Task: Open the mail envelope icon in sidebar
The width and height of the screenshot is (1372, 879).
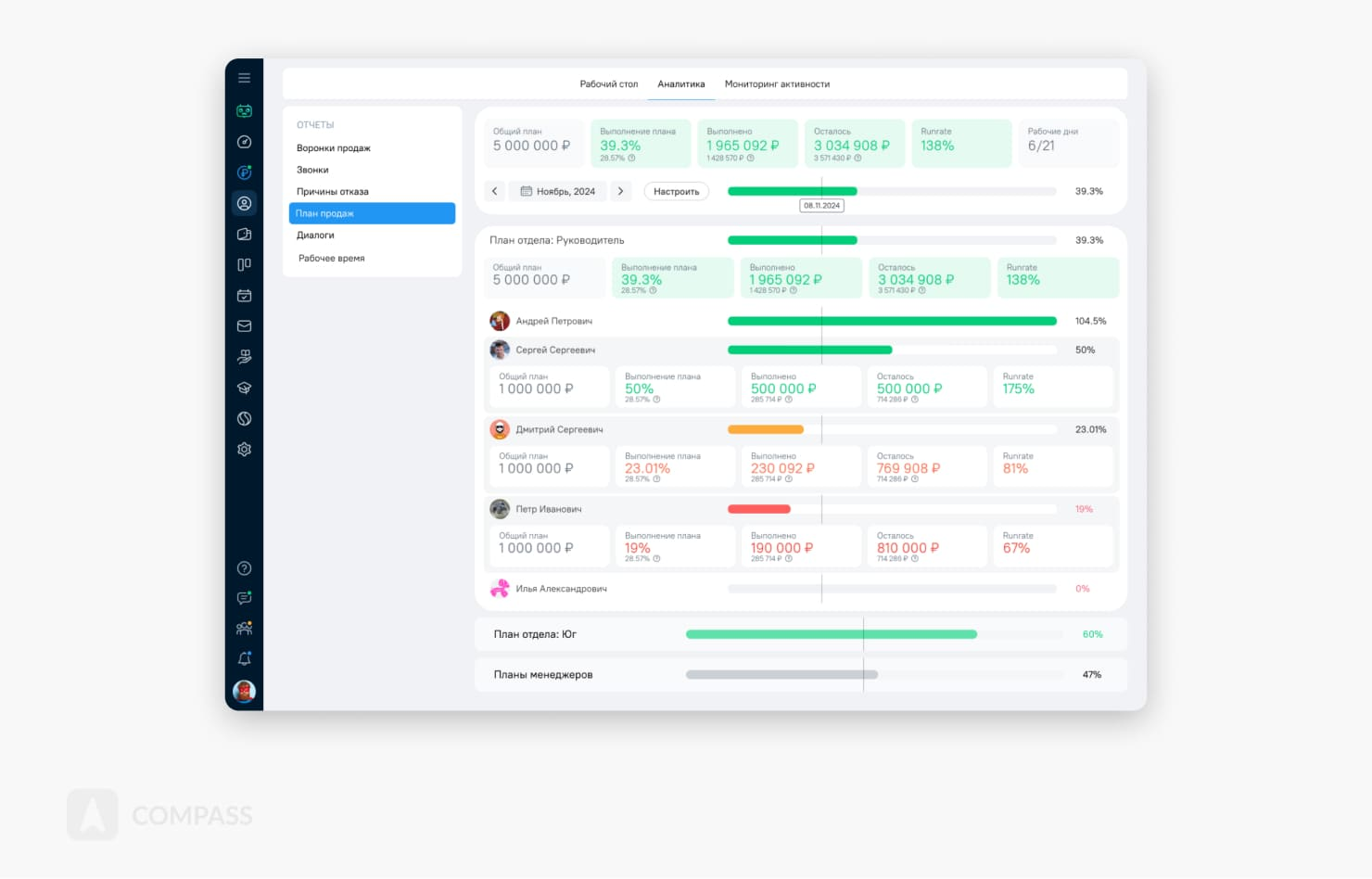Action: pyautogui.click(x=244, y=326)
